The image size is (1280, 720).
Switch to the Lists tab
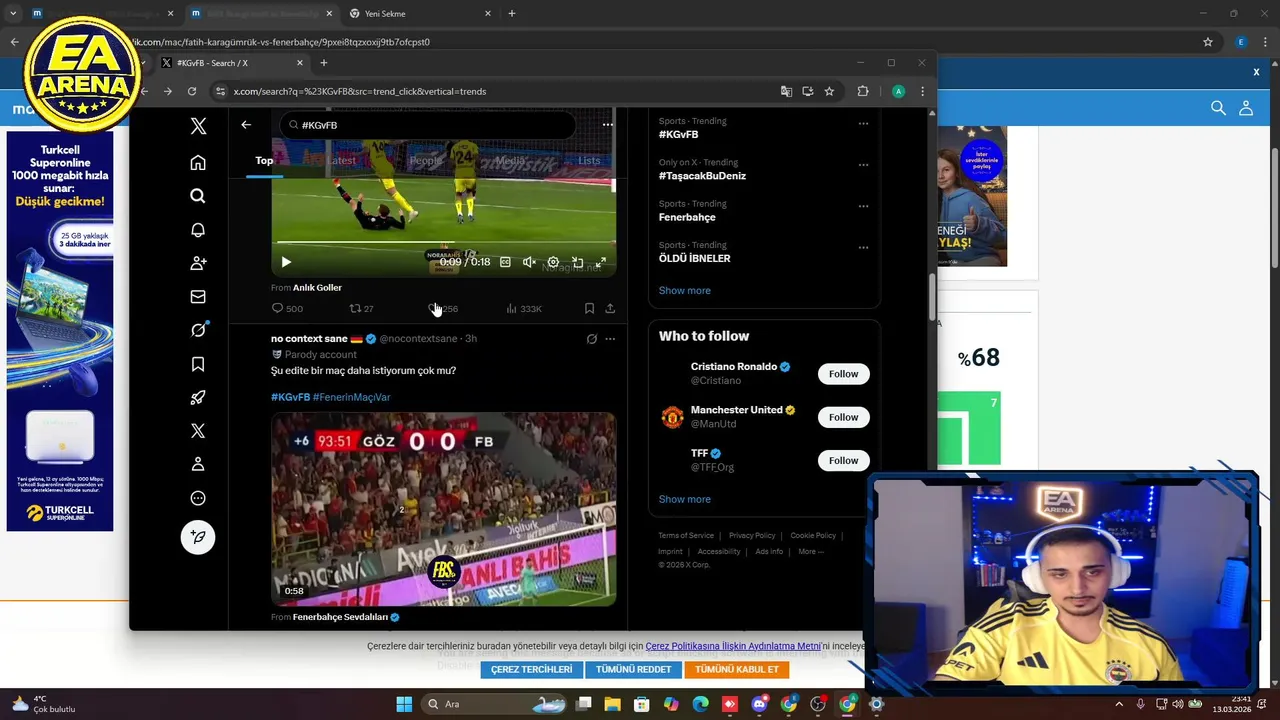pos(589,160)
